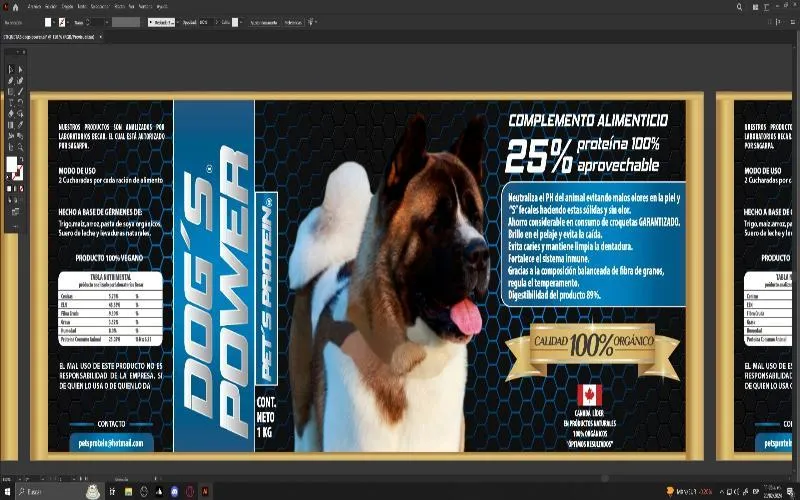This screenshot has width=800, height=500.
Task: Open Edit Toolbar three-dots button
Action: (15, 226)
